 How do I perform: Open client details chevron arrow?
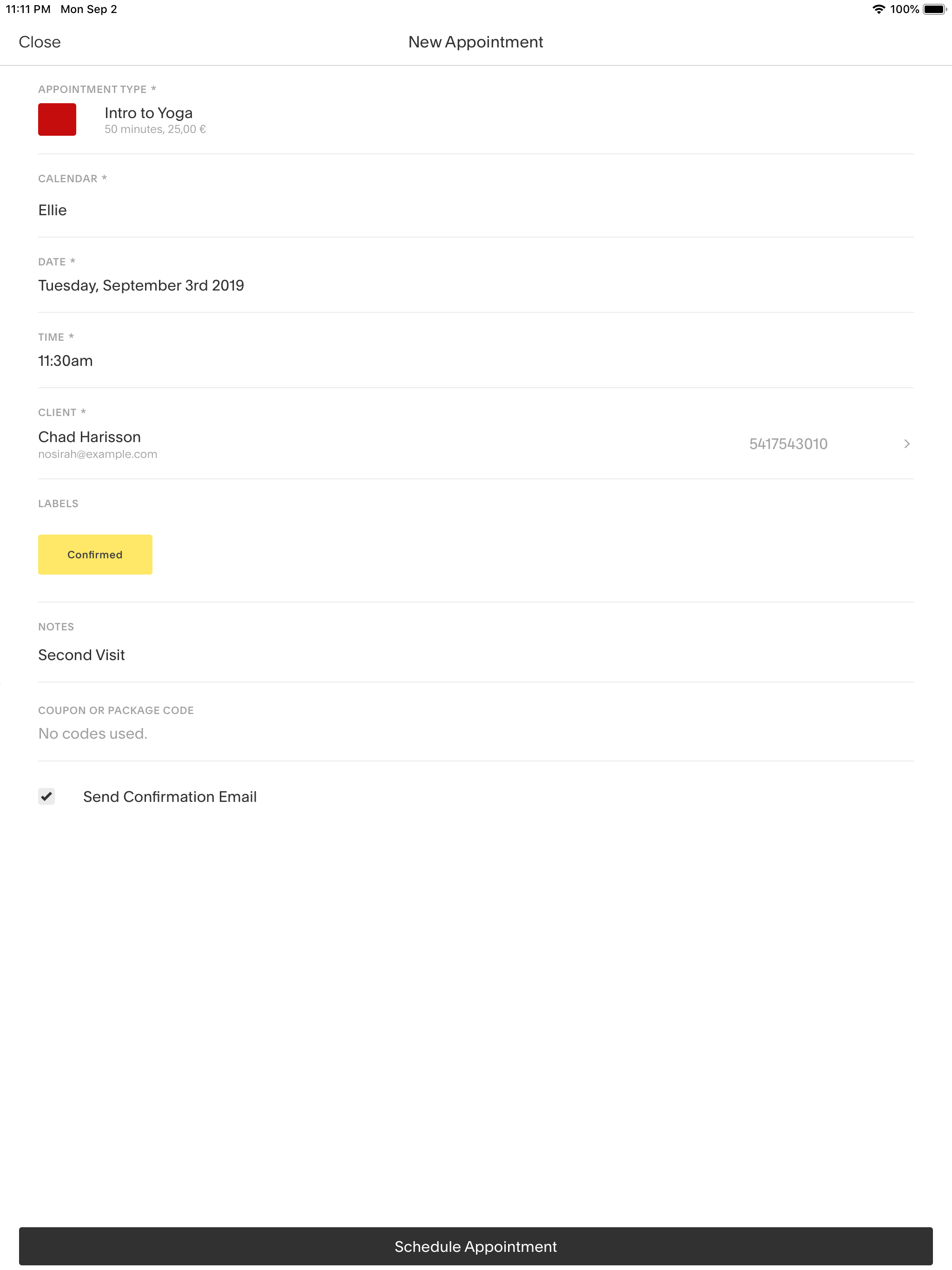pyautogui.click(x=906, y=444)
